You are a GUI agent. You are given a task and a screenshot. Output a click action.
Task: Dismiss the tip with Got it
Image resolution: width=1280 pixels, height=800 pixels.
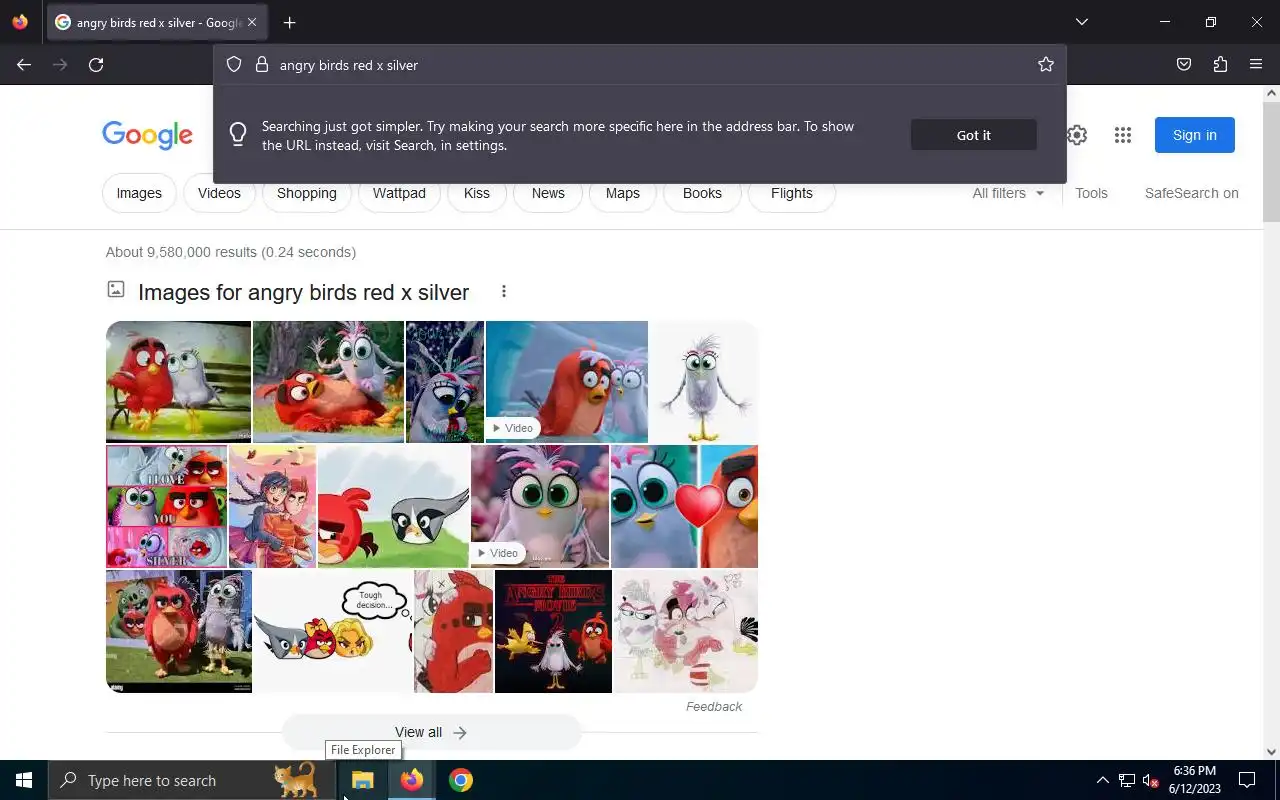973,135
